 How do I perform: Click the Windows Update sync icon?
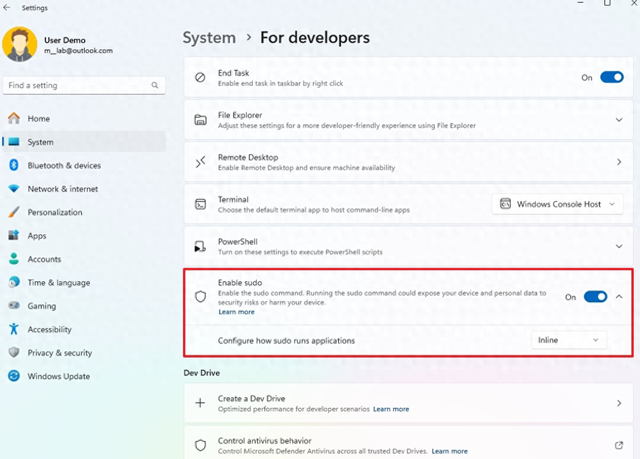click(14, 376)
